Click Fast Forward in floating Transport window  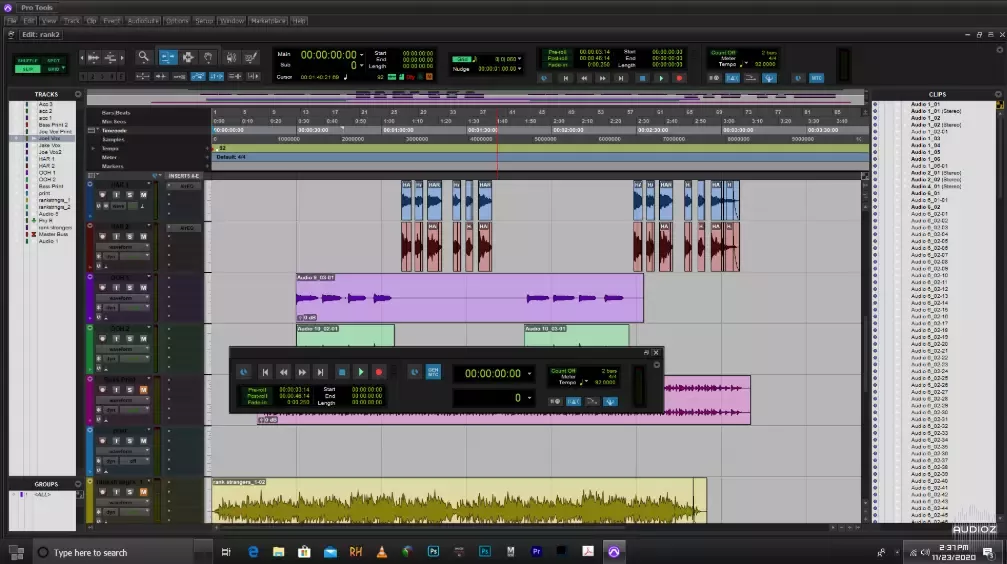tap(302, 372)
